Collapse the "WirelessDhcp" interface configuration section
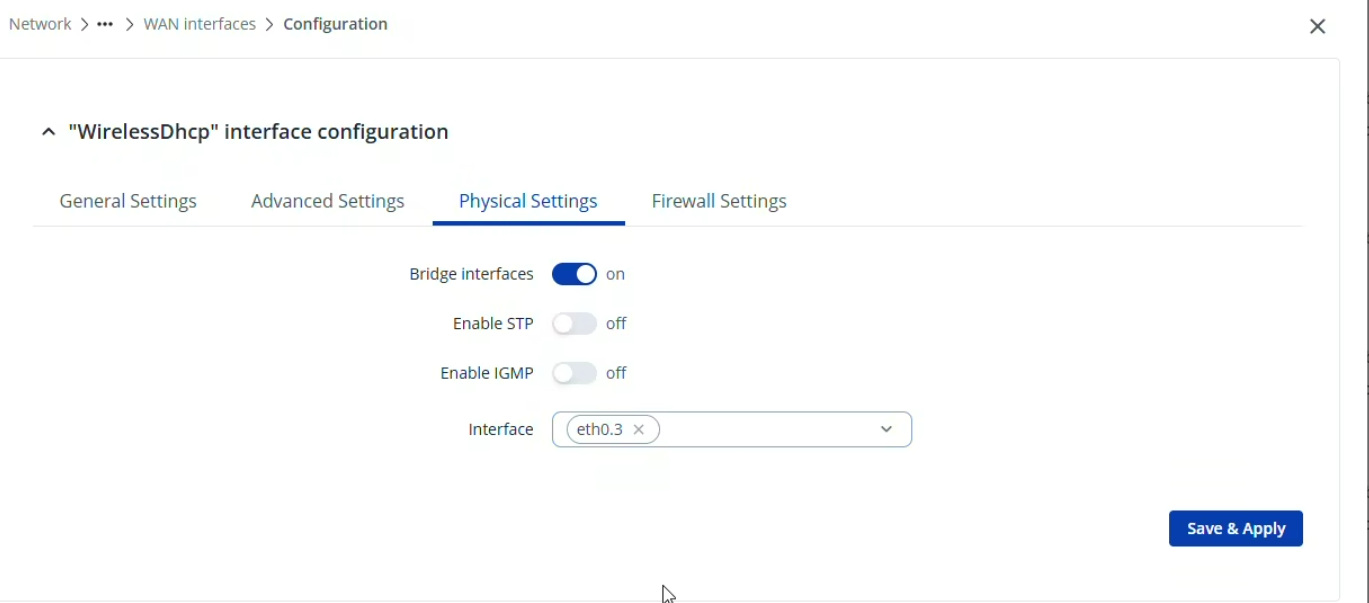The image size is (1369, 603). tap(48, 132)
